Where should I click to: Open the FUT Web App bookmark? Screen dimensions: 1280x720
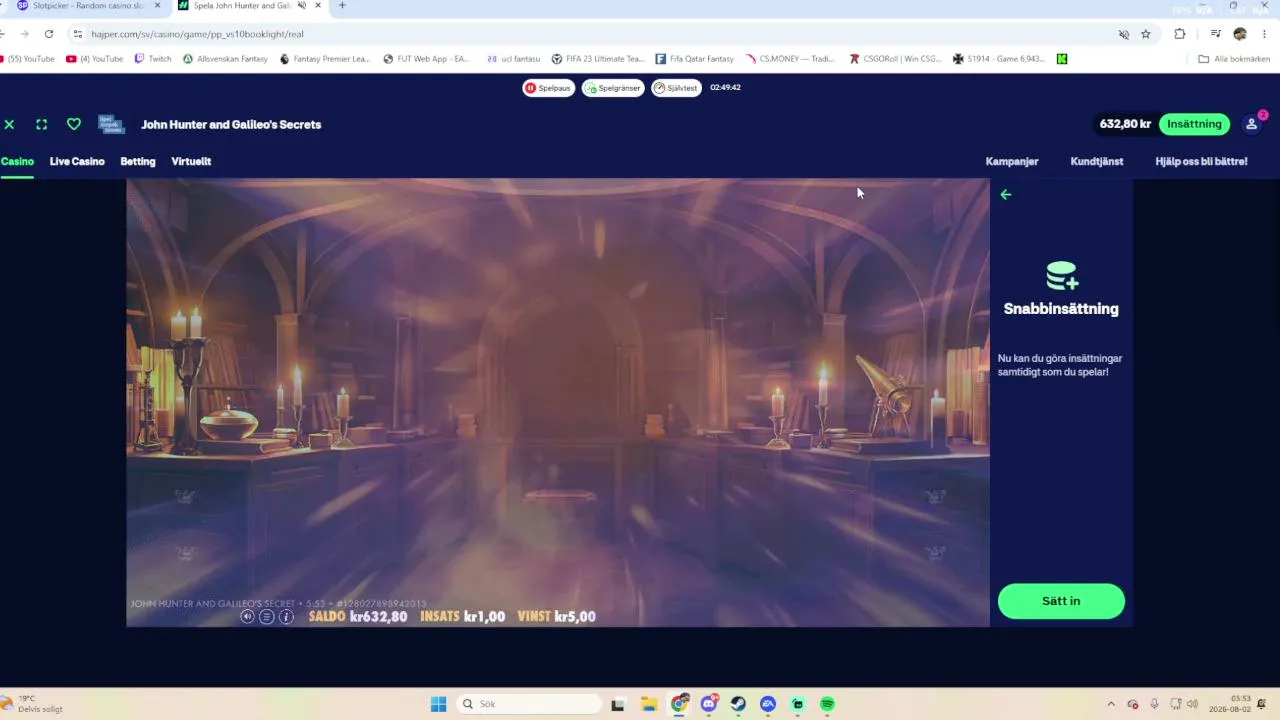coord(427,59)
